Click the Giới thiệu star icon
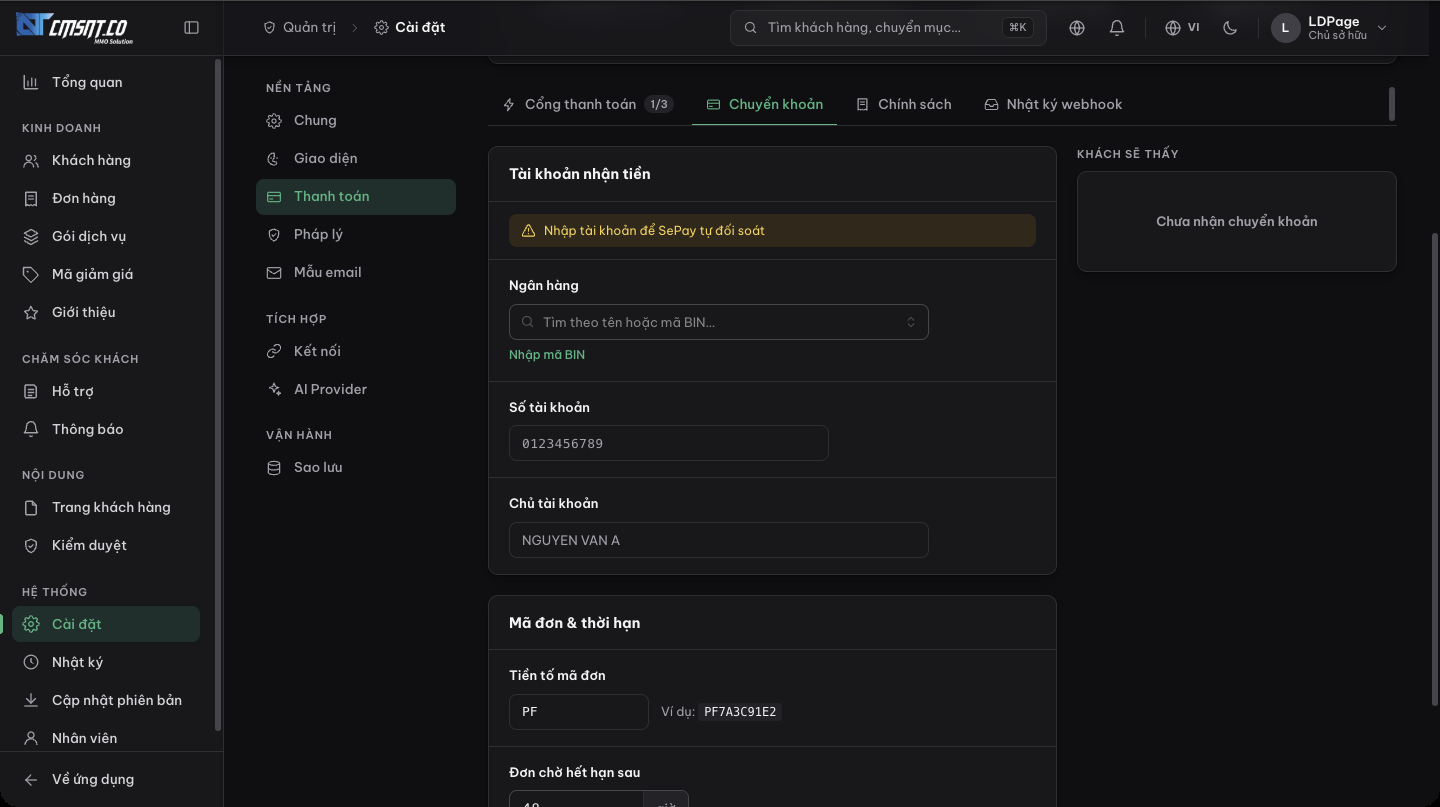1440x807 pixels. coord(31,312)
